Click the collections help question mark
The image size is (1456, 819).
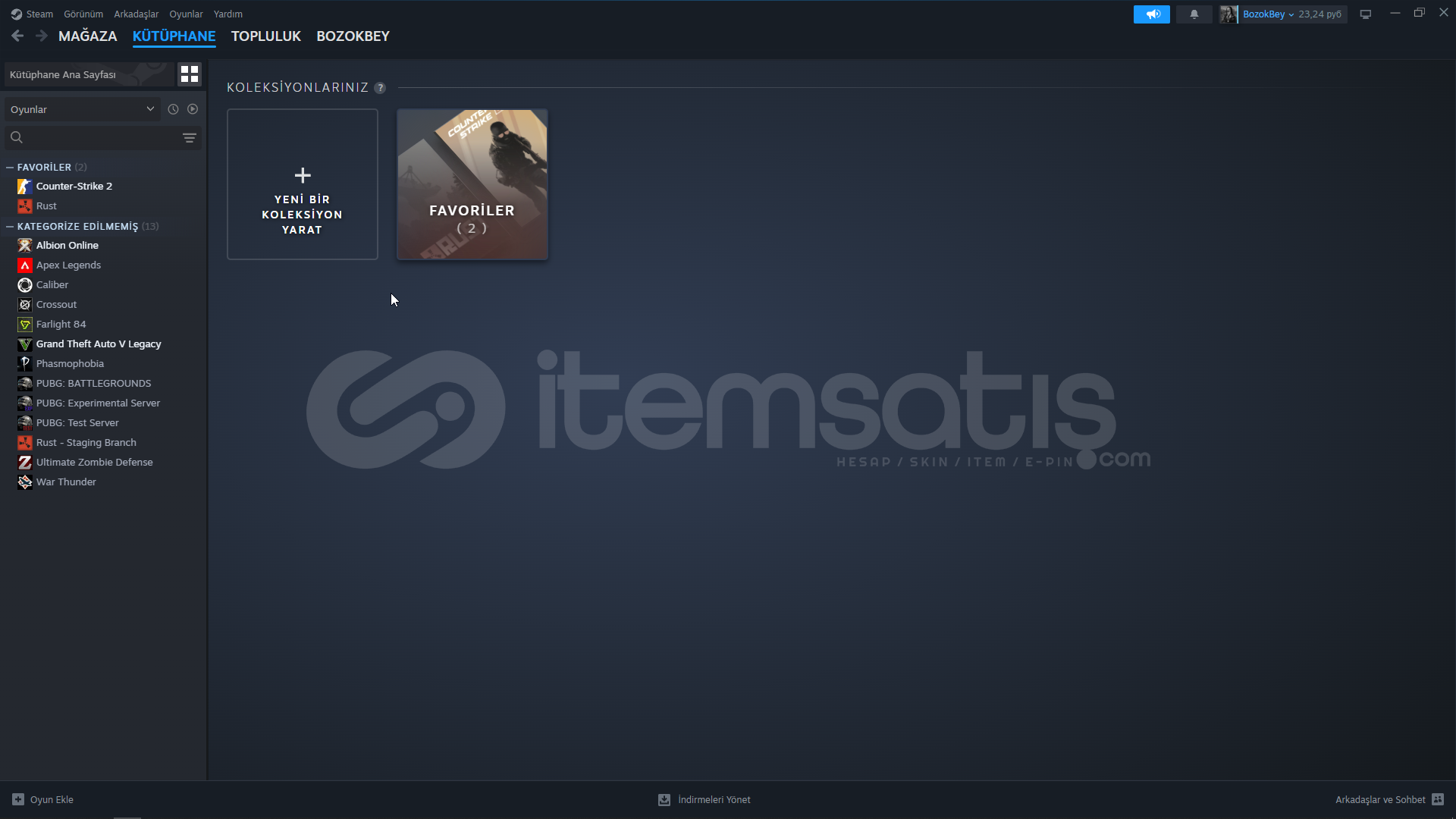click(x=380, y=88)
